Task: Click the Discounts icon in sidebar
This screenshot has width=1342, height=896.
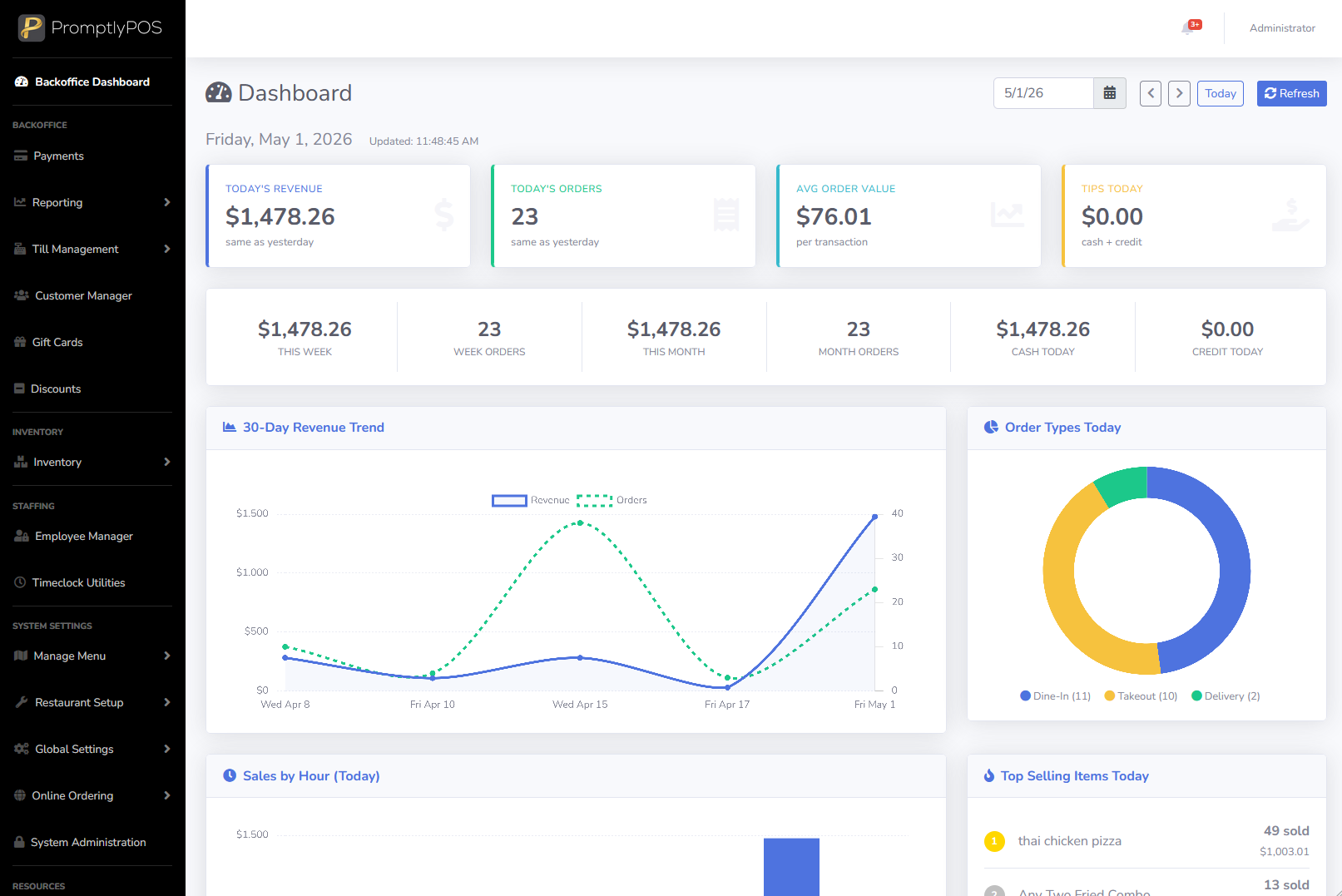Action: tap(19, 389)
